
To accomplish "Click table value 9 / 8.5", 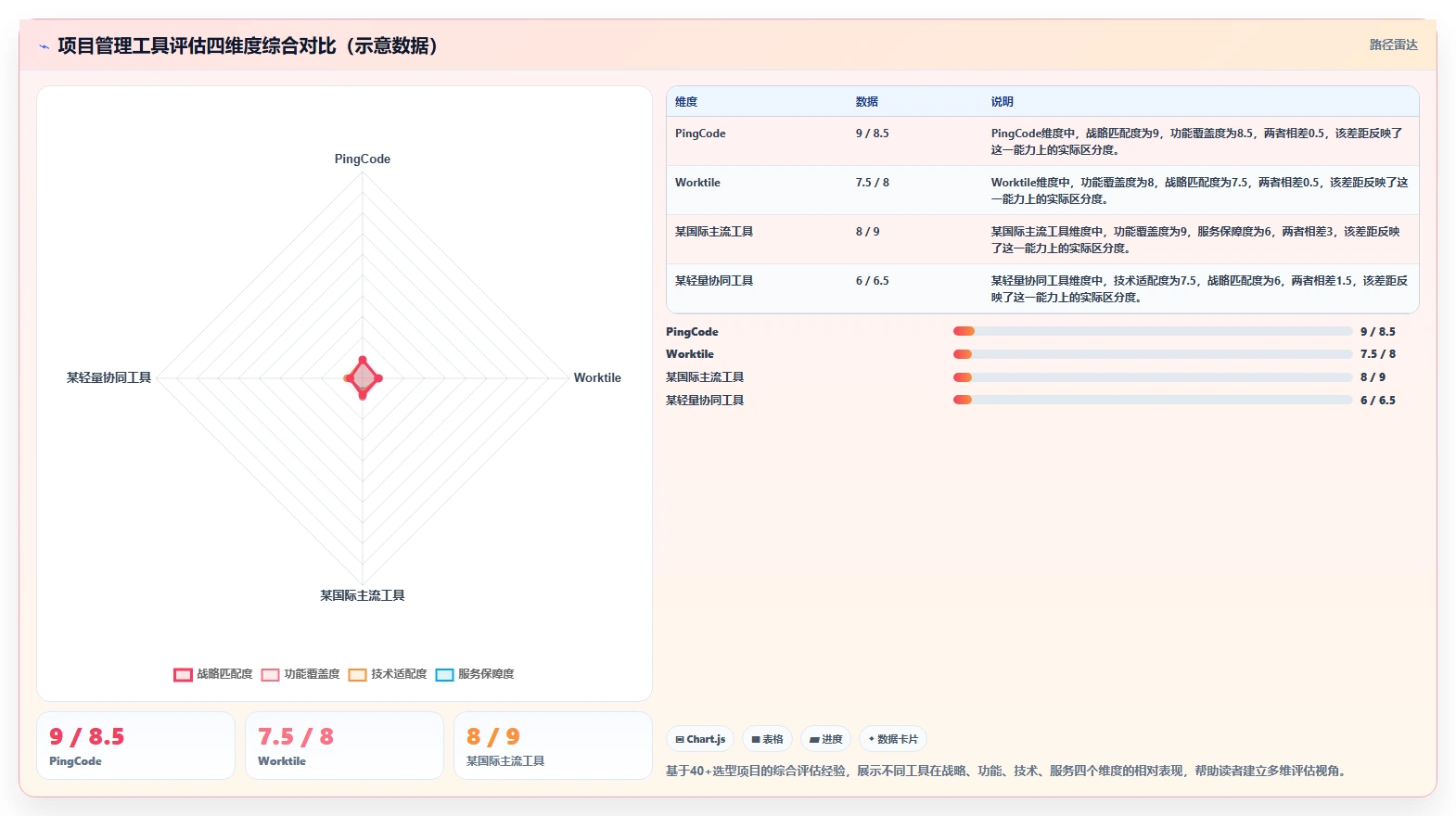I will (x=872, y=134).
